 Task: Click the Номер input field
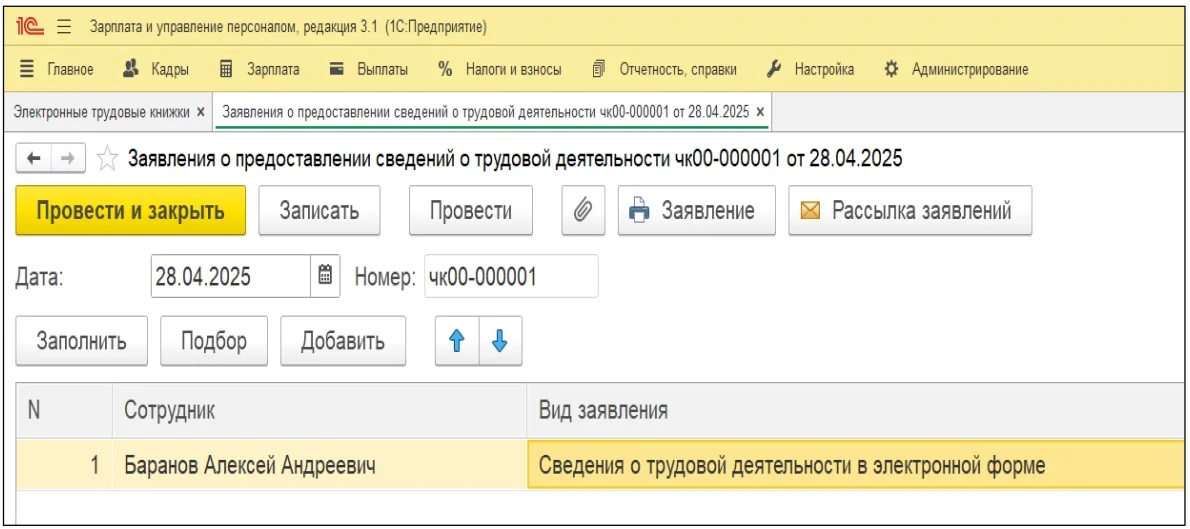coord(510,277)
